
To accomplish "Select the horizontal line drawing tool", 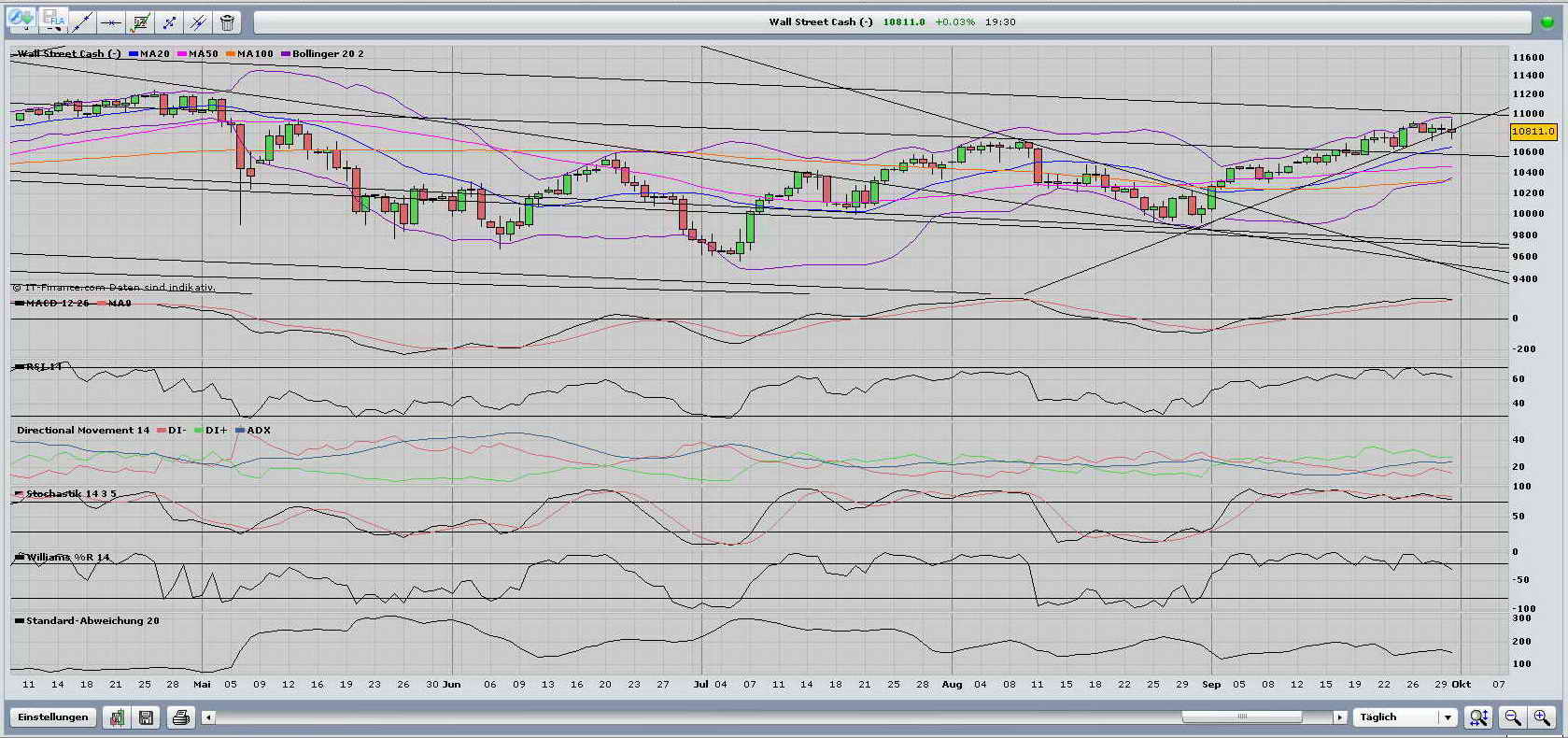I will click(110, 22).
